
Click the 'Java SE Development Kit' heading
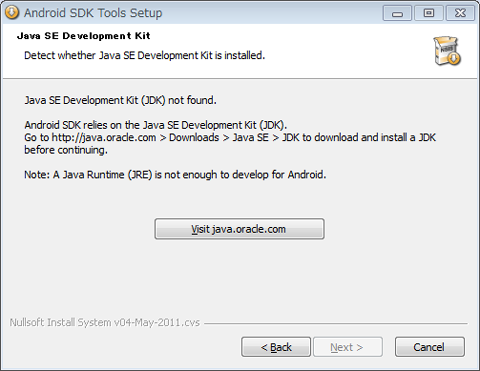pos(84,36)
